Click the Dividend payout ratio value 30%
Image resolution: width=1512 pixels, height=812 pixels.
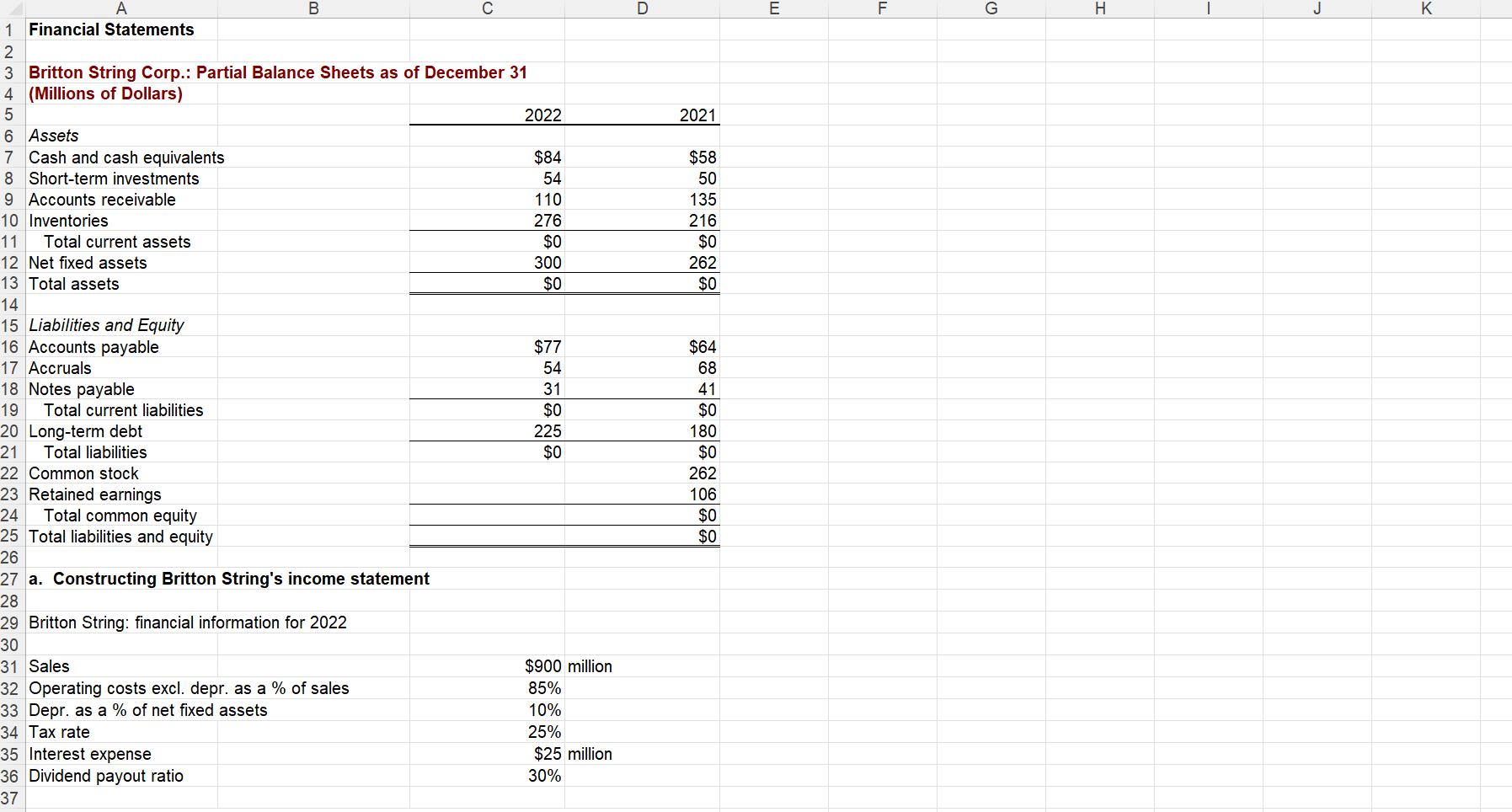(x=544, y=776)
